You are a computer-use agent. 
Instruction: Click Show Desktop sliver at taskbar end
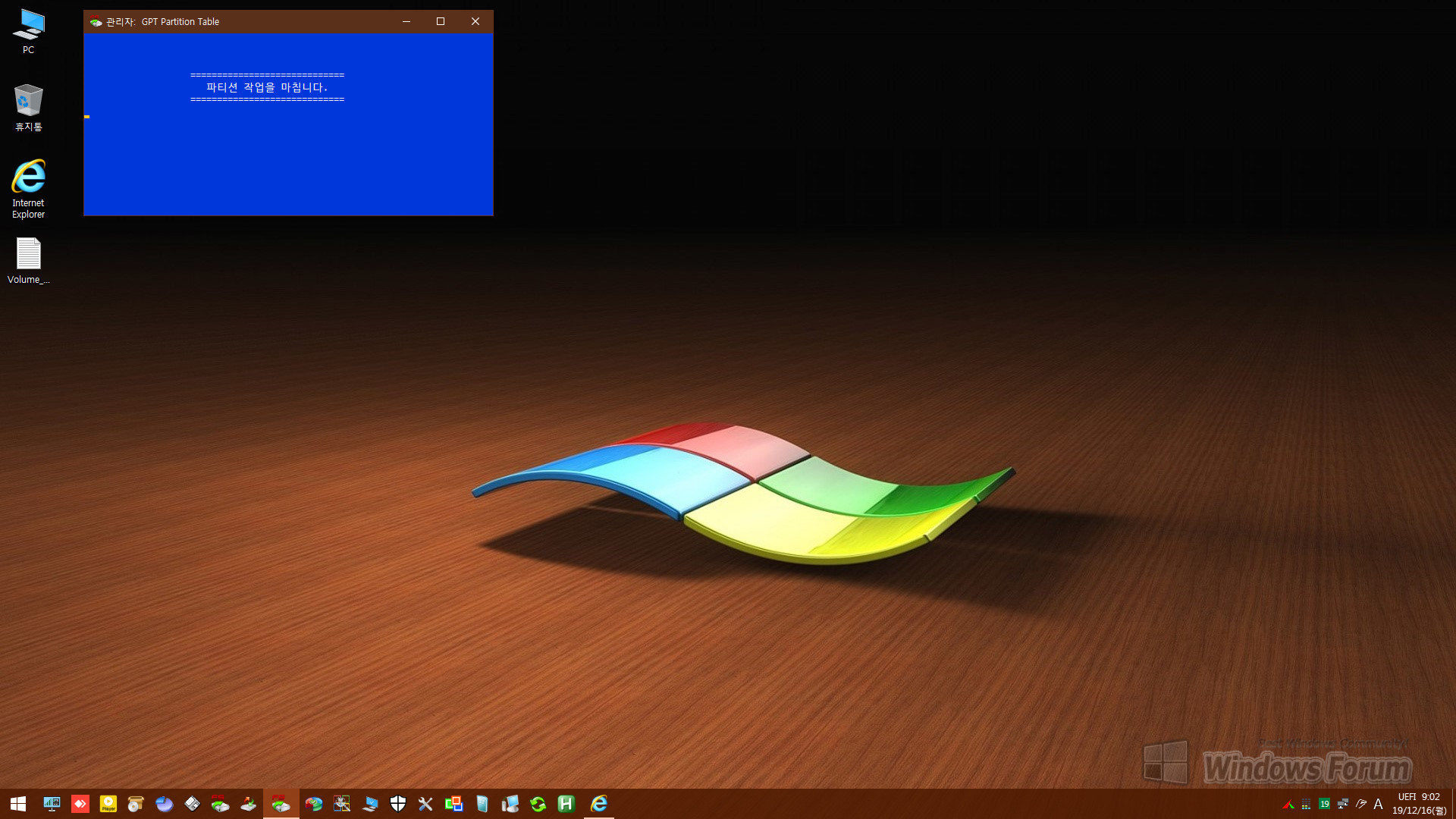point(1453,804)
